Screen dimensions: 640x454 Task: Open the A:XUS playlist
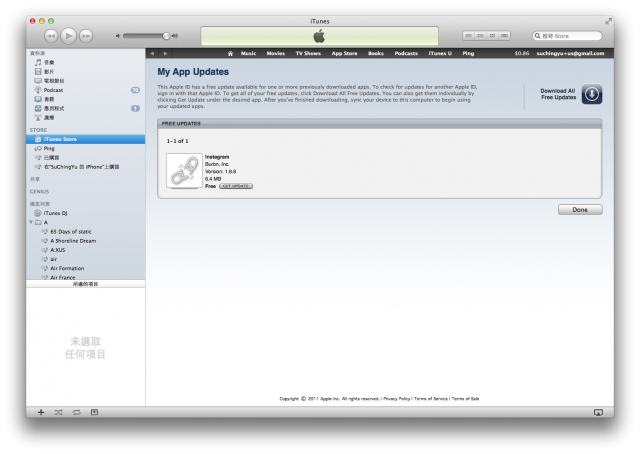[85, 250]
